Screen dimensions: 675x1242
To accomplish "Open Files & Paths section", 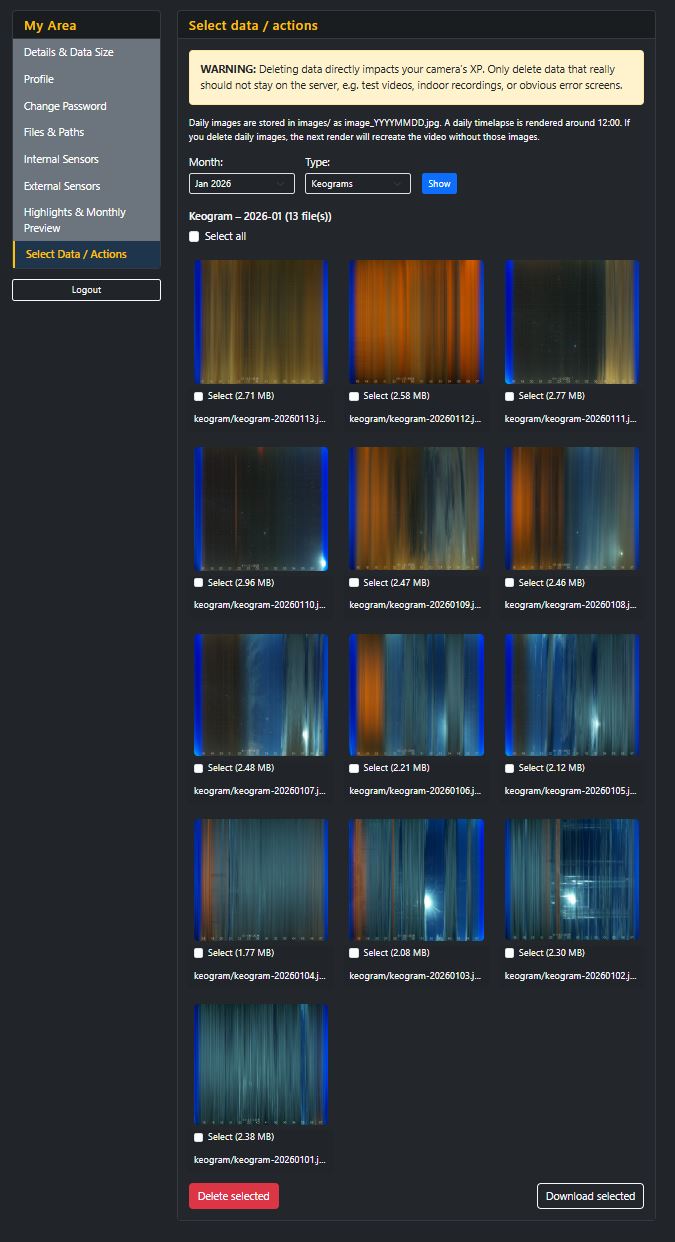I will tap(86, 132).
